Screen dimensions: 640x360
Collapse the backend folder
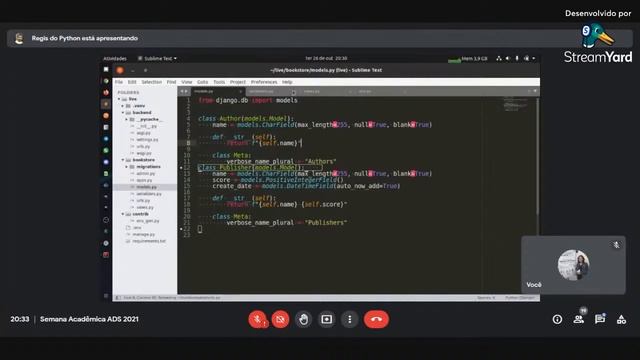122,113
